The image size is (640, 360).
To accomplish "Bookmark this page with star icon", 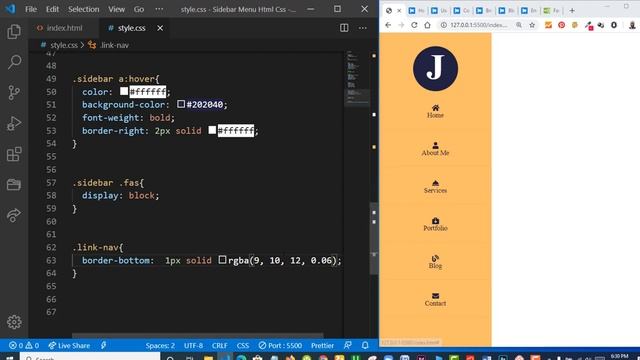I will tap(532, 25).
